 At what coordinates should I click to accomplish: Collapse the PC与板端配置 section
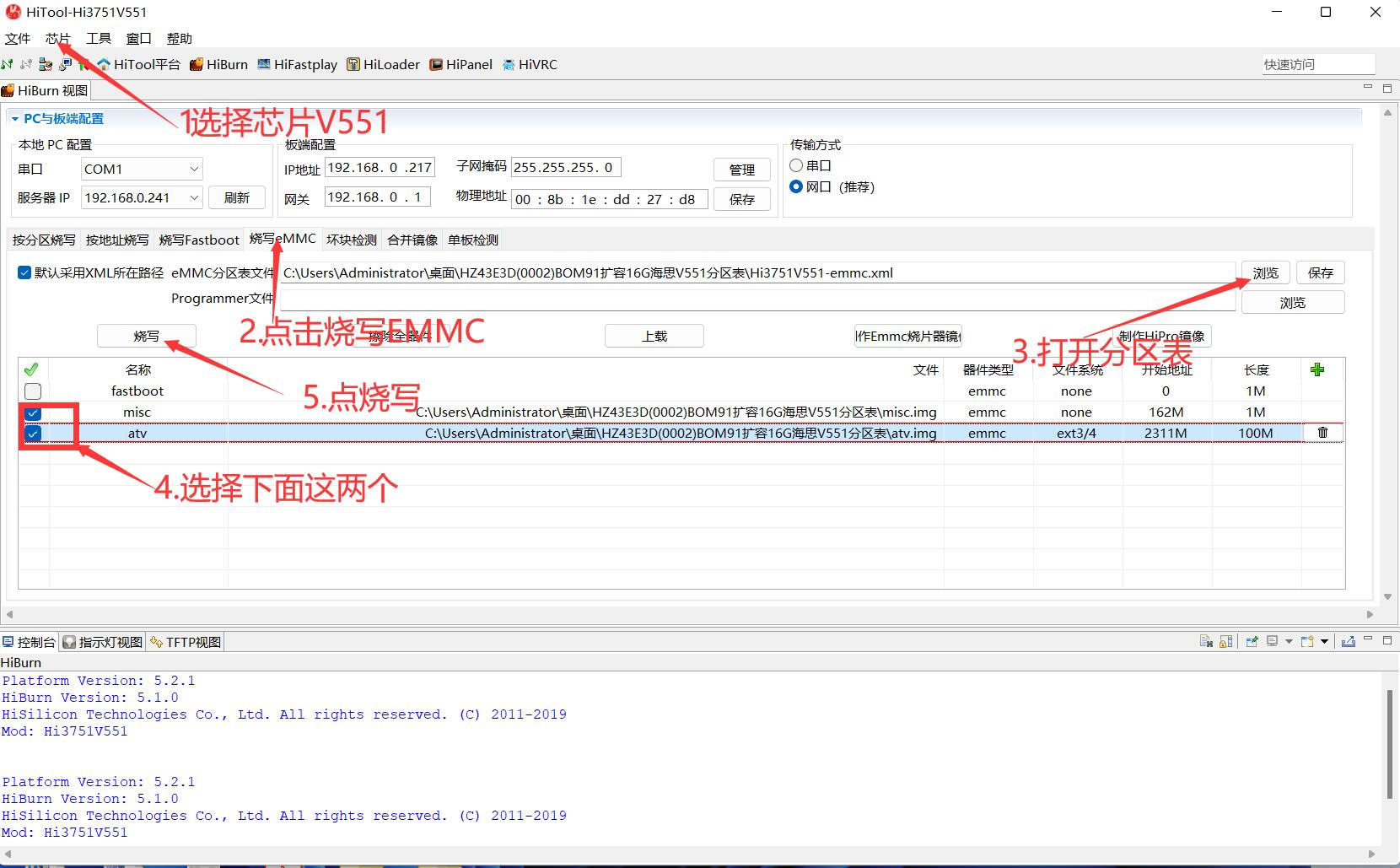tap(14, 119)
